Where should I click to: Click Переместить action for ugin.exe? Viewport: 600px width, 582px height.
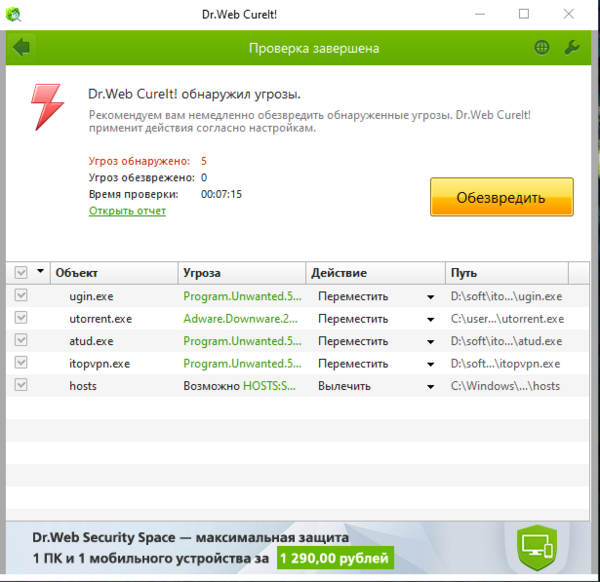[353, 297]
